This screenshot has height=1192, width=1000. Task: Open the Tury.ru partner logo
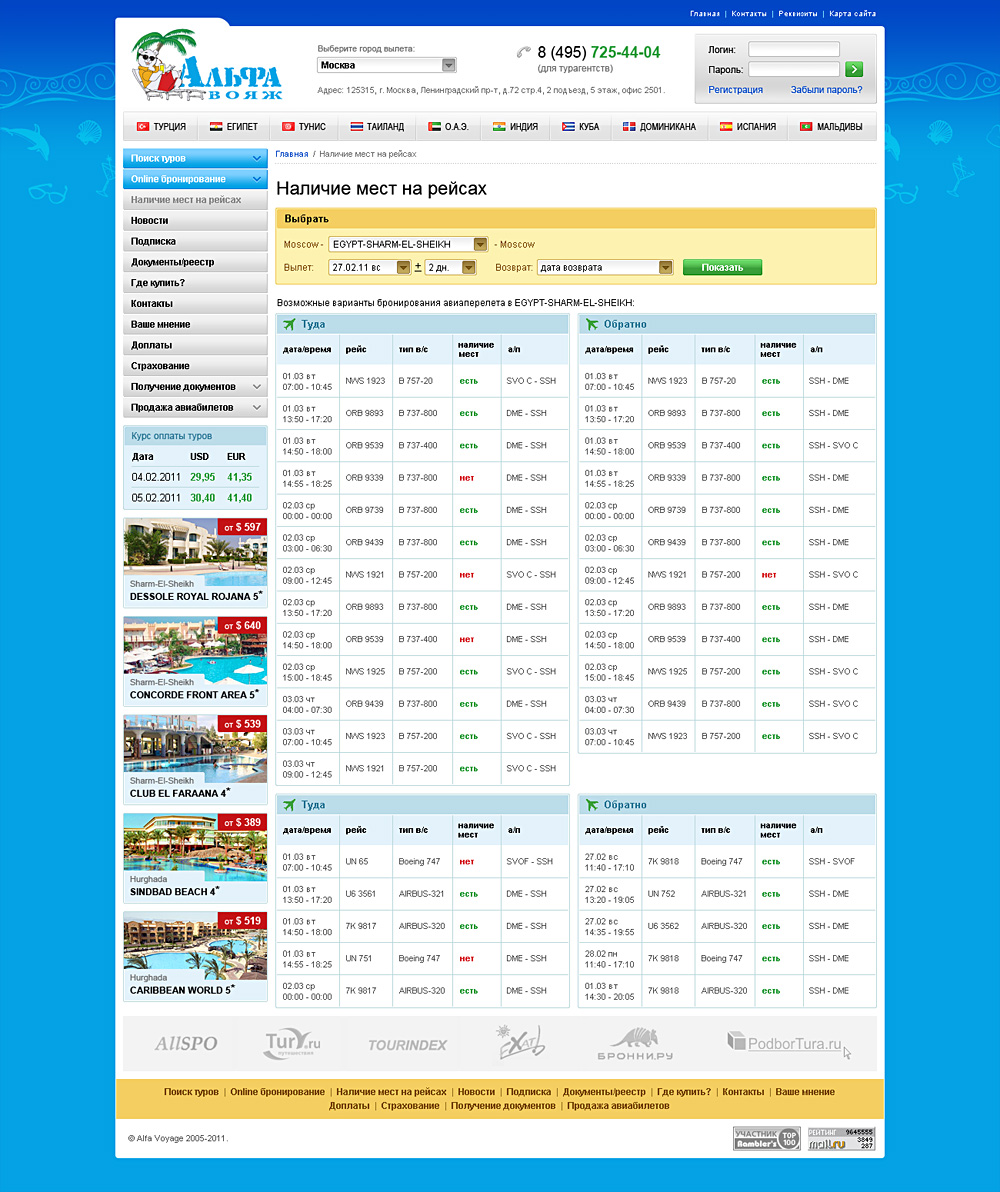pyautogui.click(x=293, y=1044)
